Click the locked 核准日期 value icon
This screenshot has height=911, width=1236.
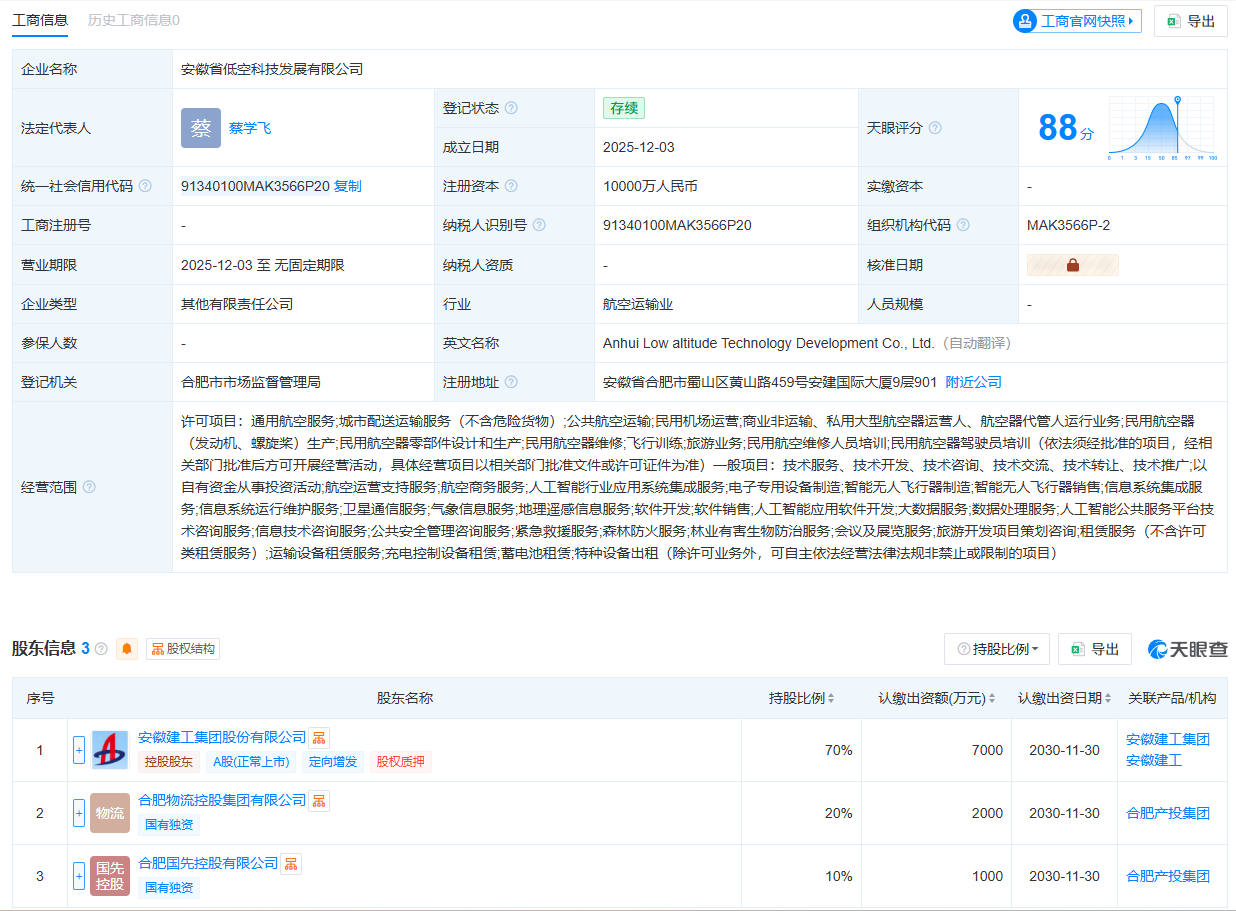[x=1072, y=265]
